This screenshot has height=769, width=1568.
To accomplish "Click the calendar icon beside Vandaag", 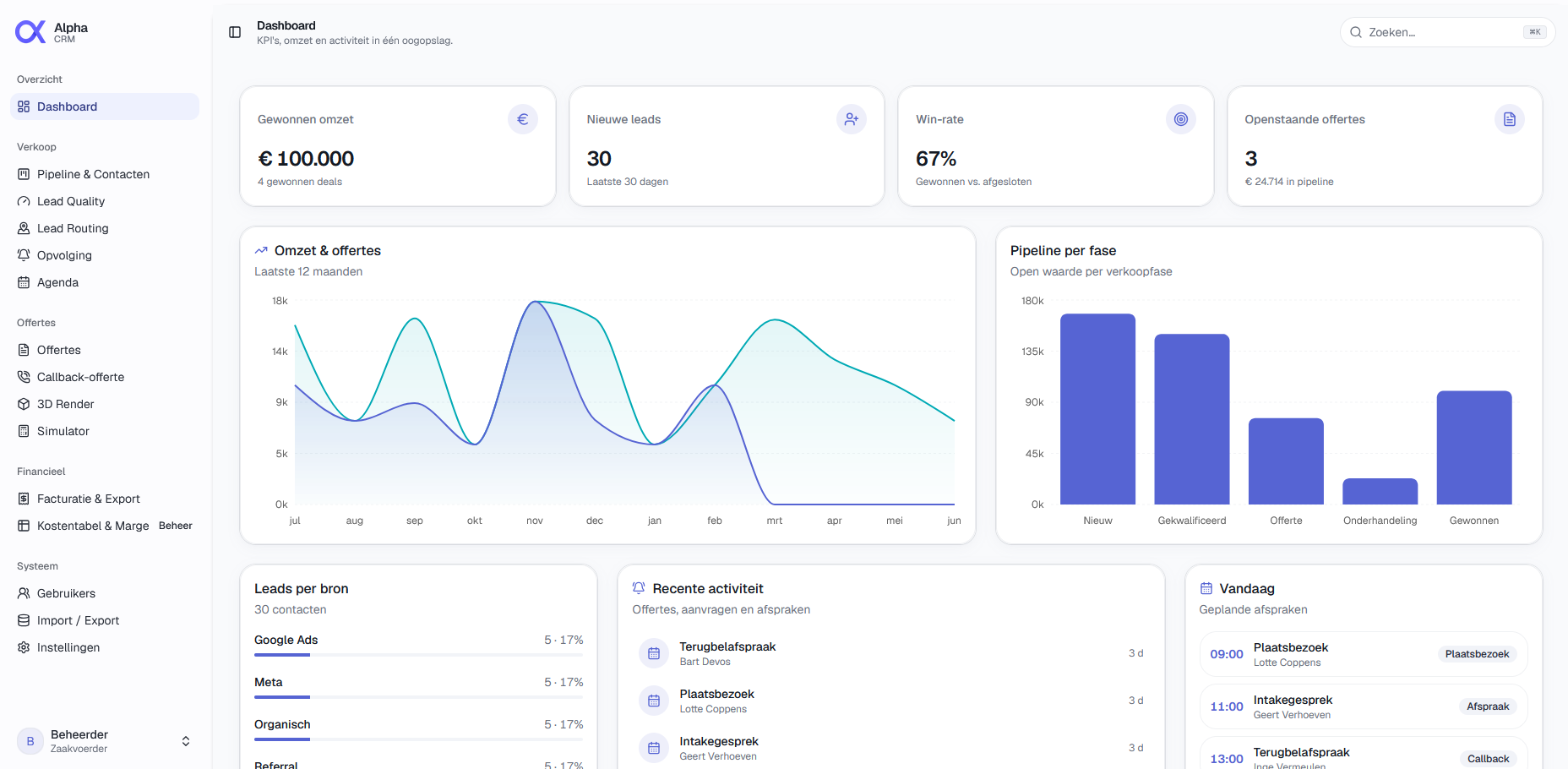I will point(1206,588).
